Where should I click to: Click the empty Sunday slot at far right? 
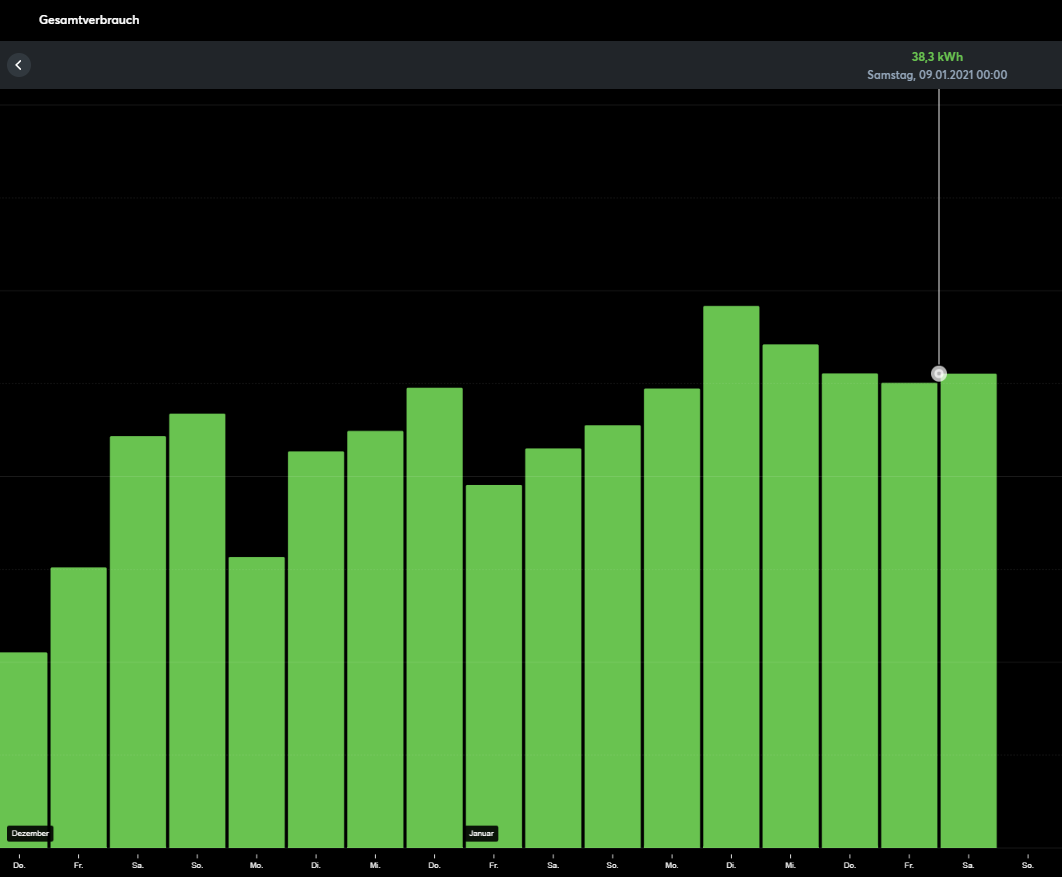click(x=1028, y=600)
